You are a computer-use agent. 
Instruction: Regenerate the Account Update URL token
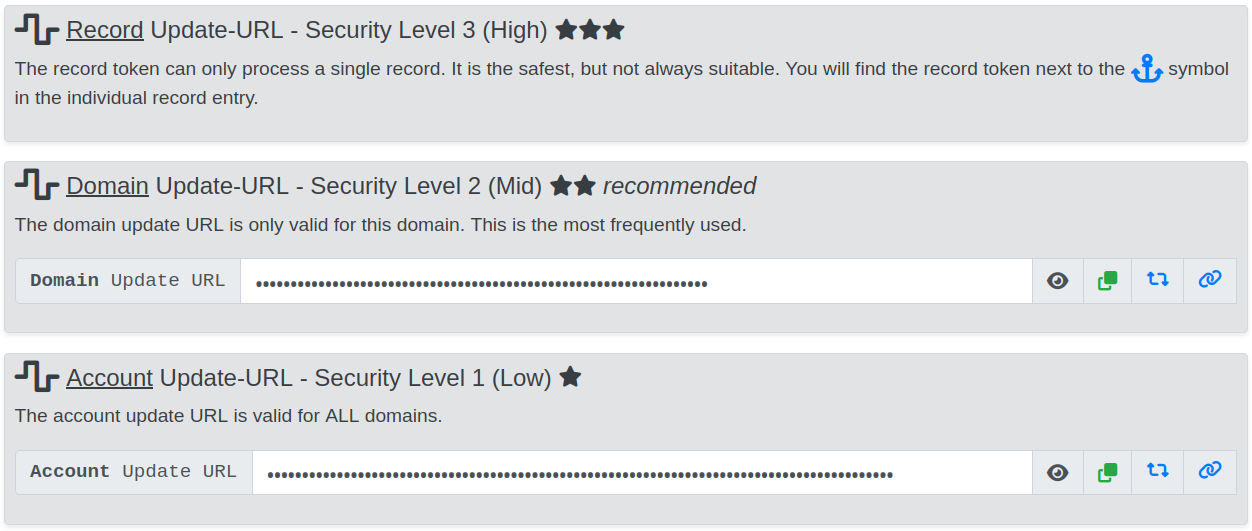[1158, 472]
